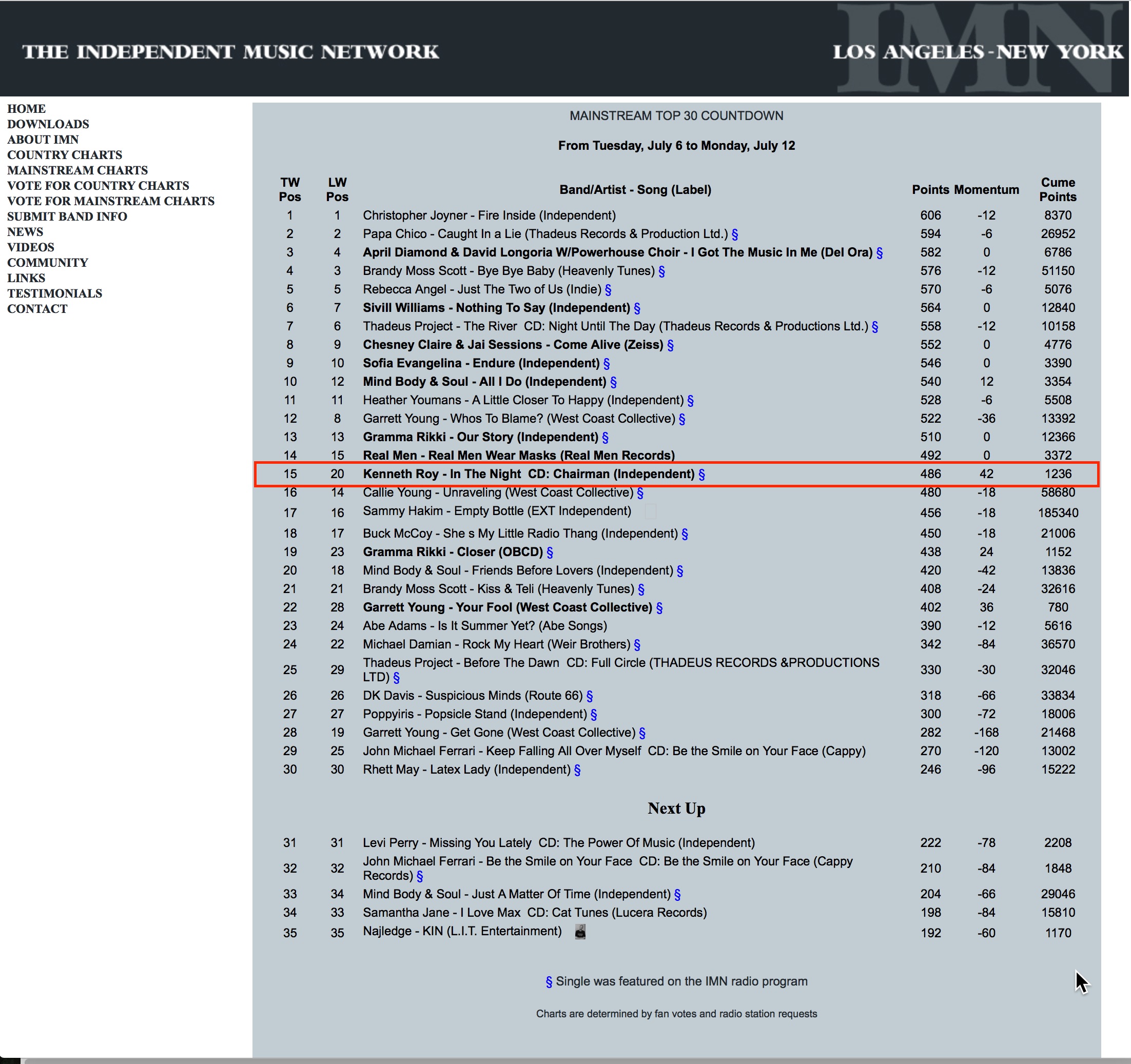Click § icon next to Kenneth Roy song
The width and height of the screenshot is (1131, 1064).
(x=701, y=474)
